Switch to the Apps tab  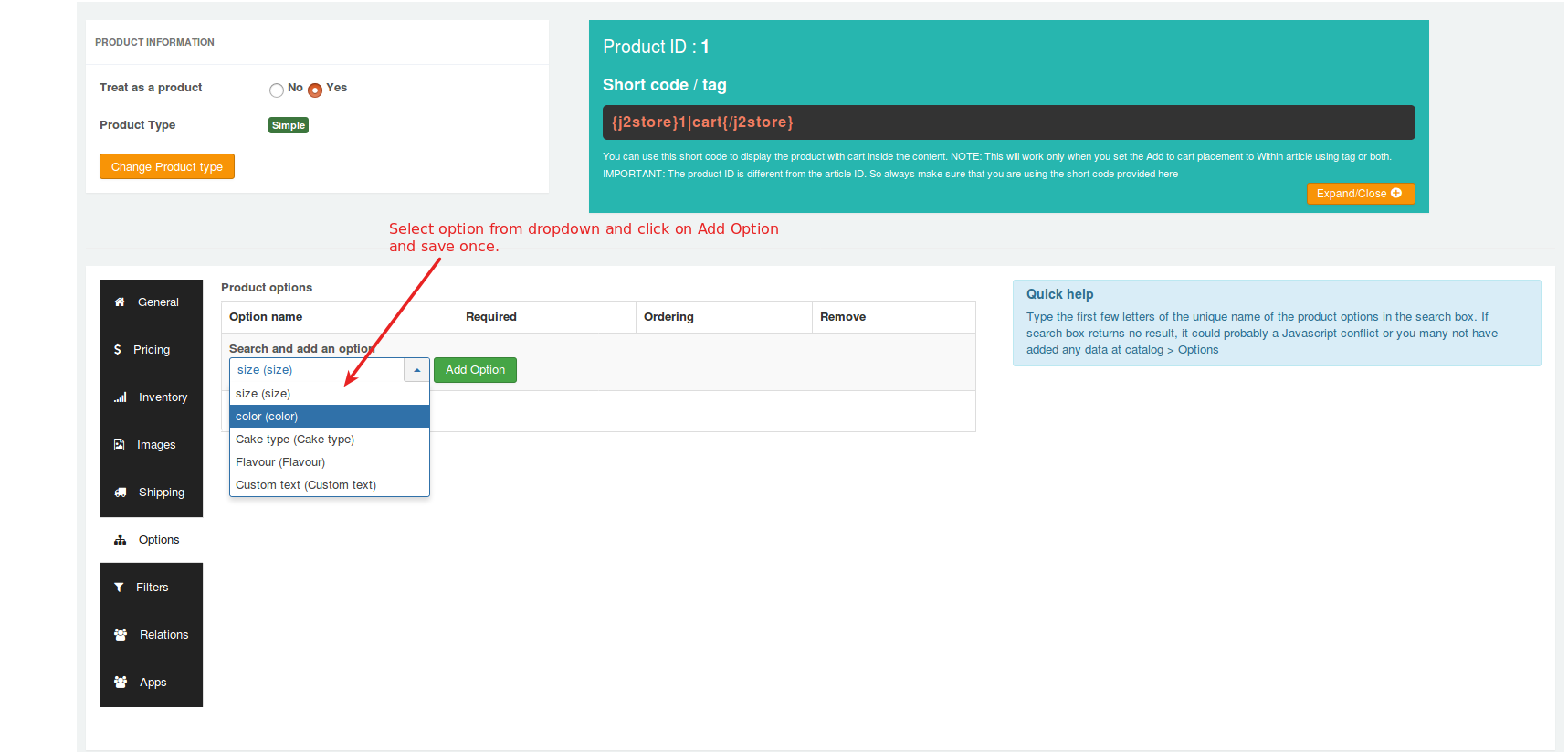tap(152, 683)
